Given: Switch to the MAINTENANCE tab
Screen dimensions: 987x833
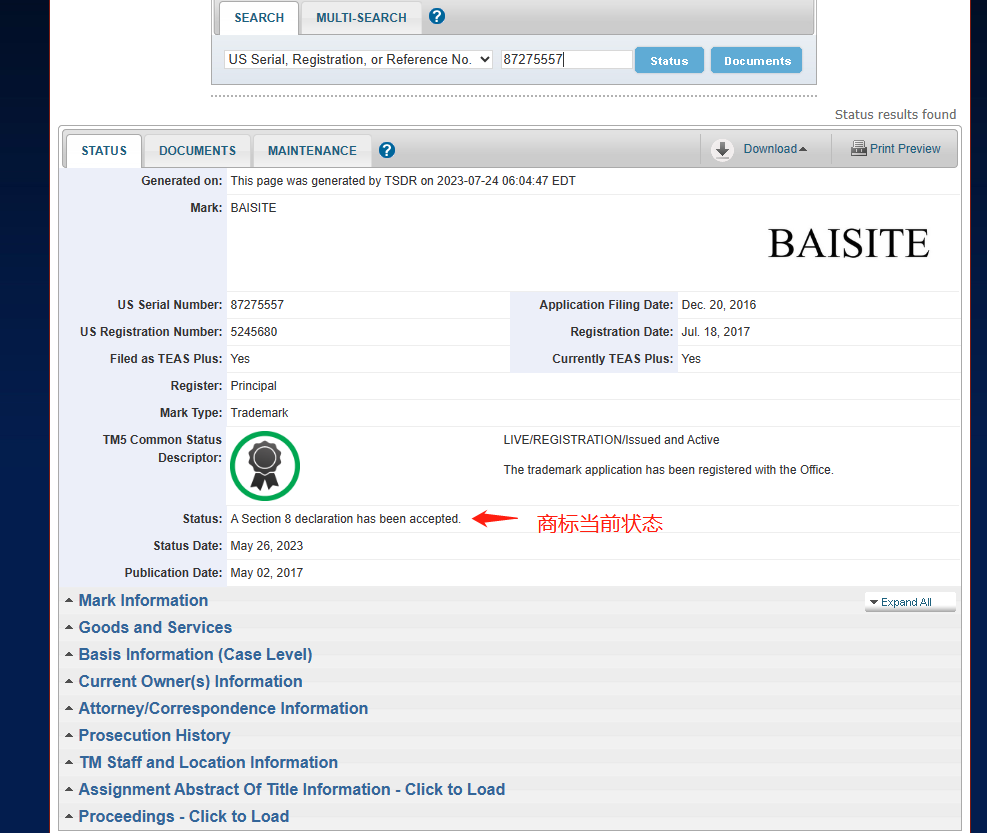Looking at the screenshot, I should pyautogui.click(x=312, y=151).
